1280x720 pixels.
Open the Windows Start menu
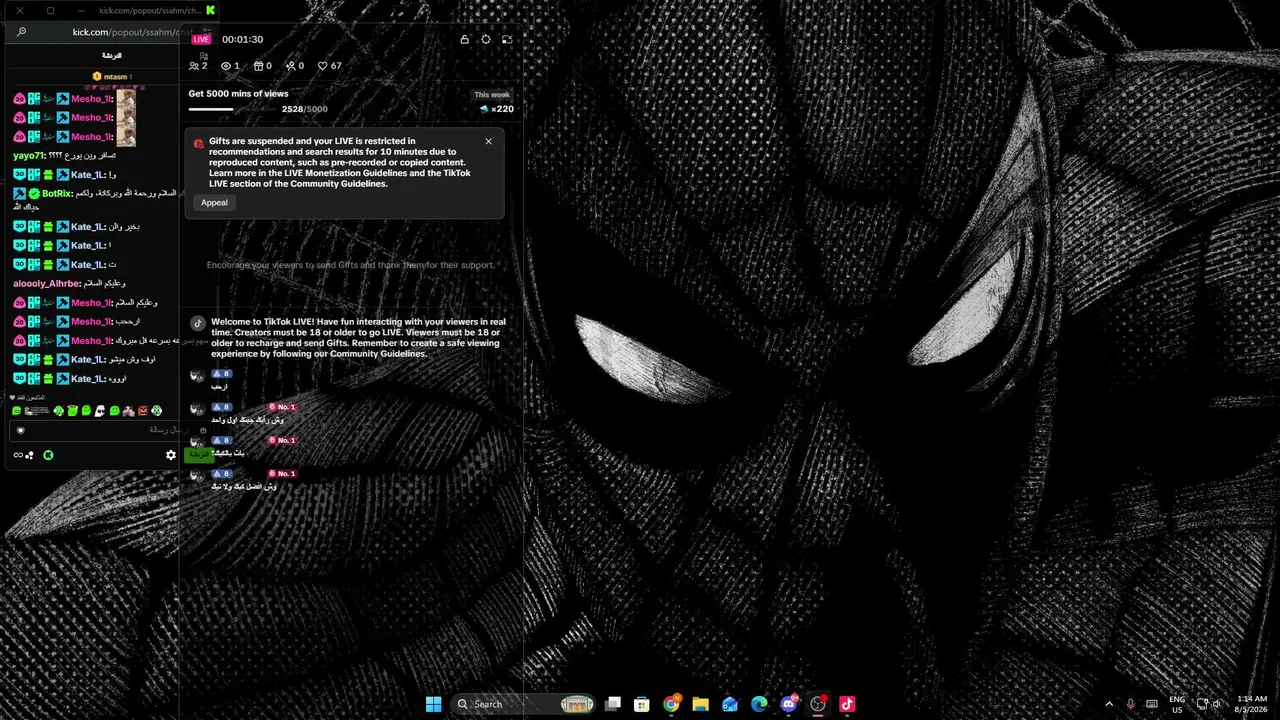click(x=433, y=704)
